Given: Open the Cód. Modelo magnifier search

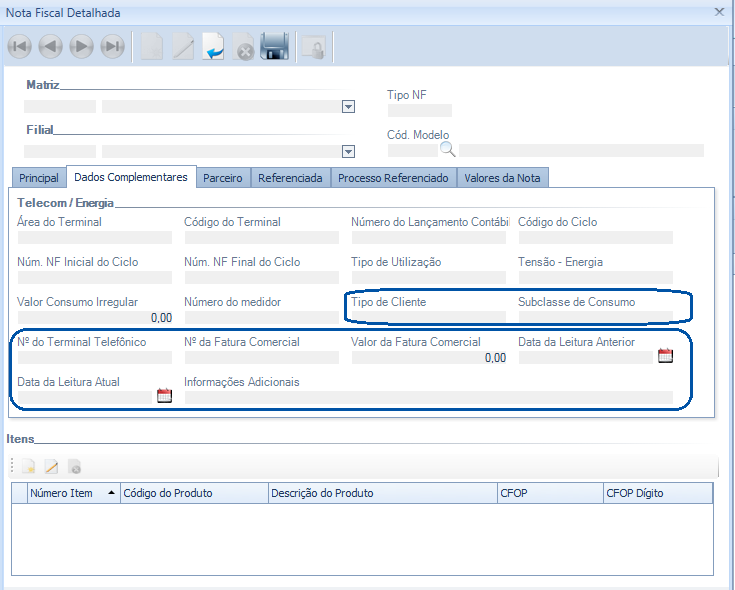Looking at the screenshot, I should point(447,150).
